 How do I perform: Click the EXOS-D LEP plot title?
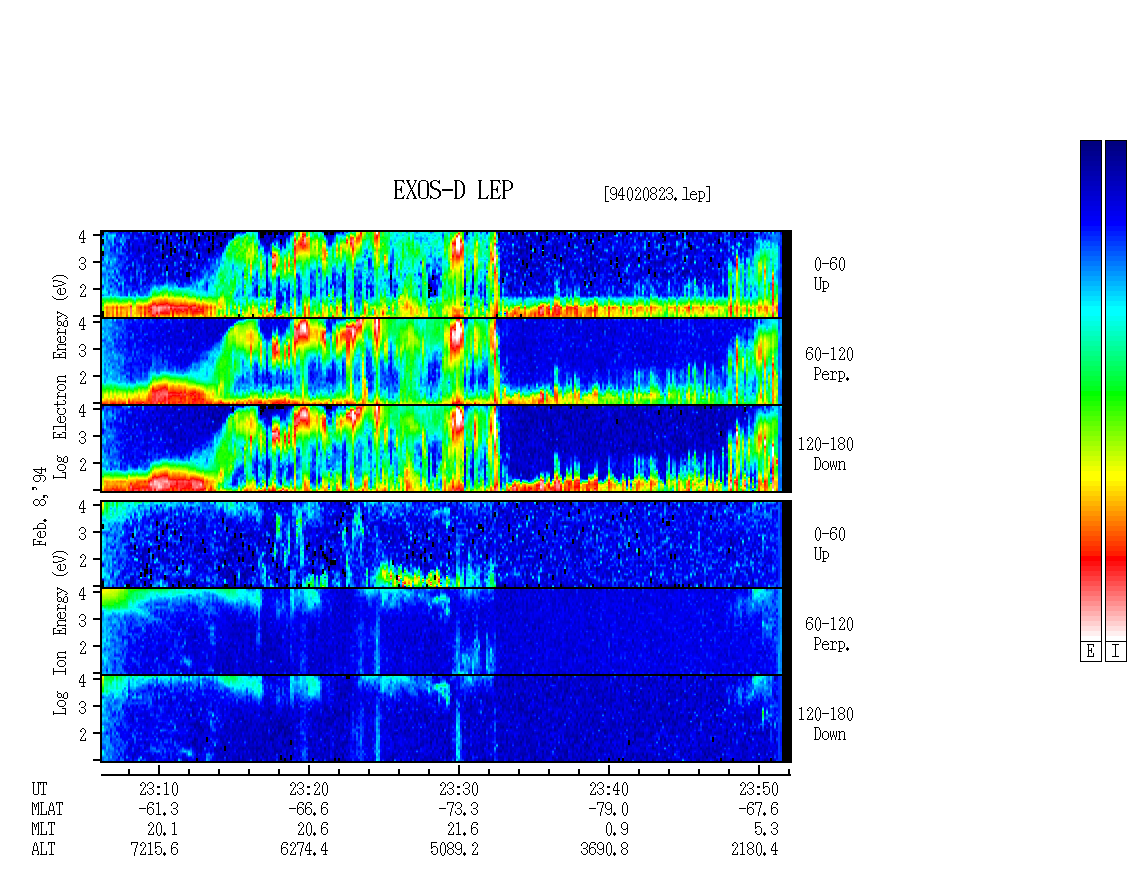[x=453, y=190]
